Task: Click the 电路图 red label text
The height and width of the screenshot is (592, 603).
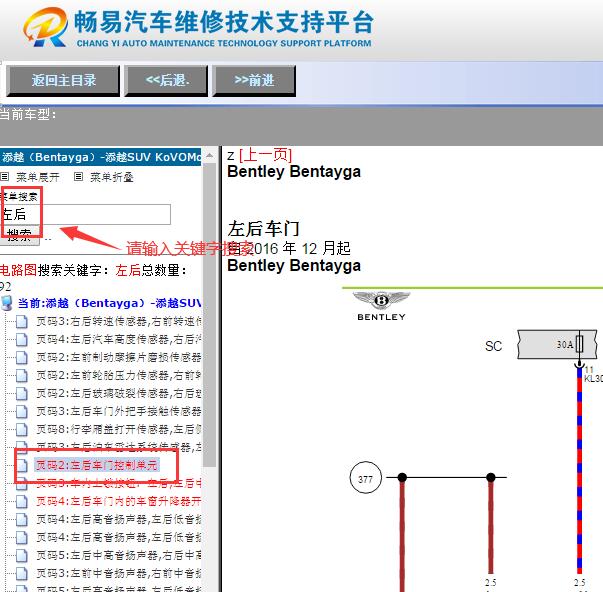Action: [18, 270]
